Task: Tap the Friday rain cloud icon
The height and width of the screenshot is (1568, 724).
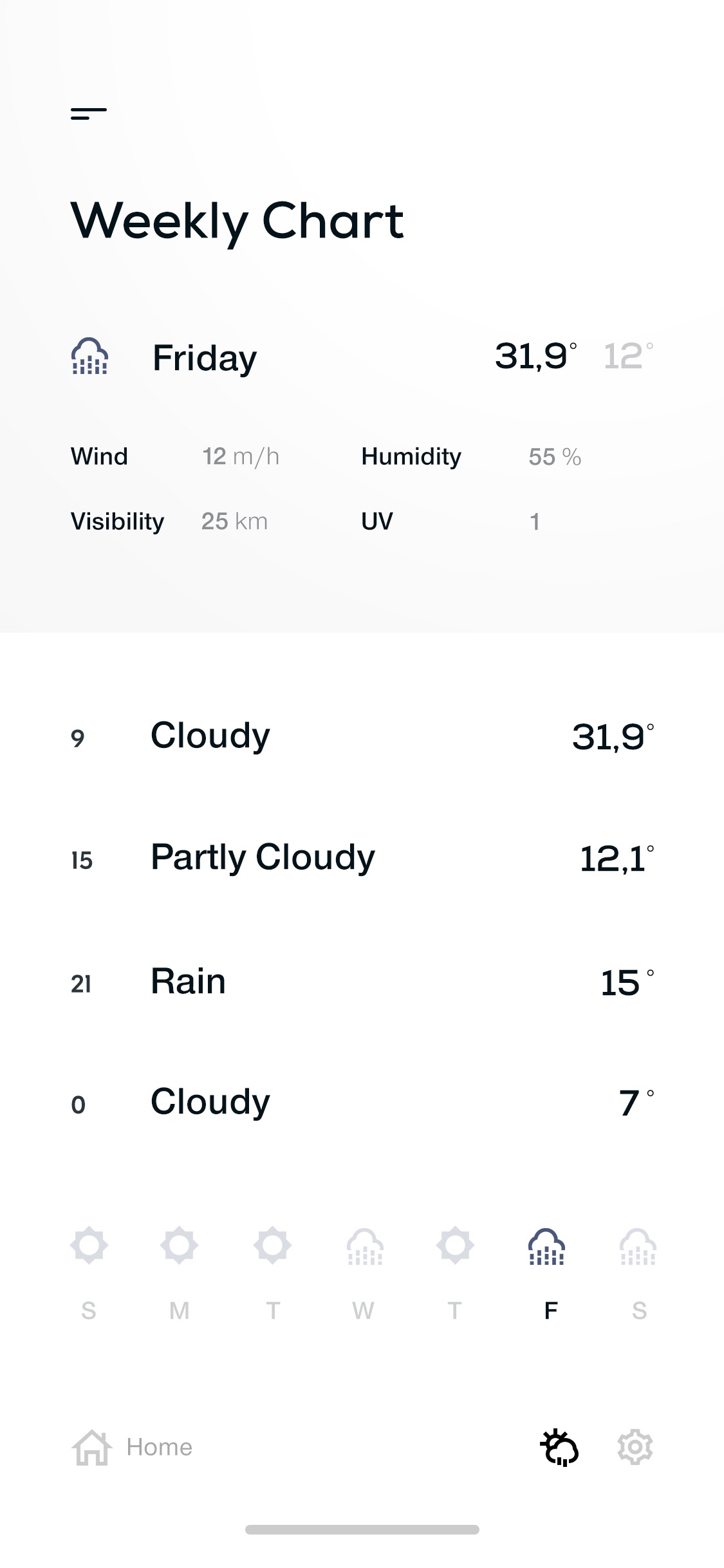Action: tap(89, 356)
